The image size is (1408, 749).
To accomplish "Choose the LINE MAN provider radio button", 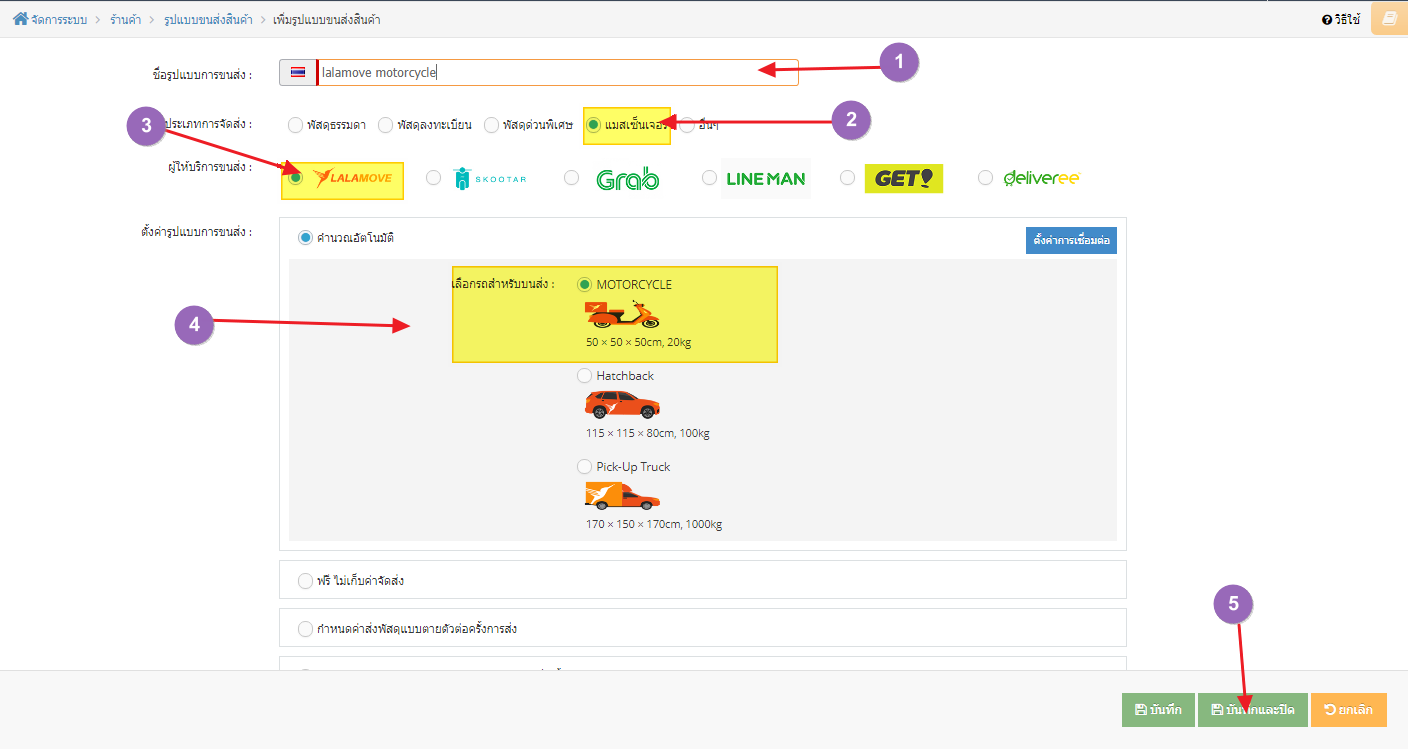I will (x=709, y=178).
